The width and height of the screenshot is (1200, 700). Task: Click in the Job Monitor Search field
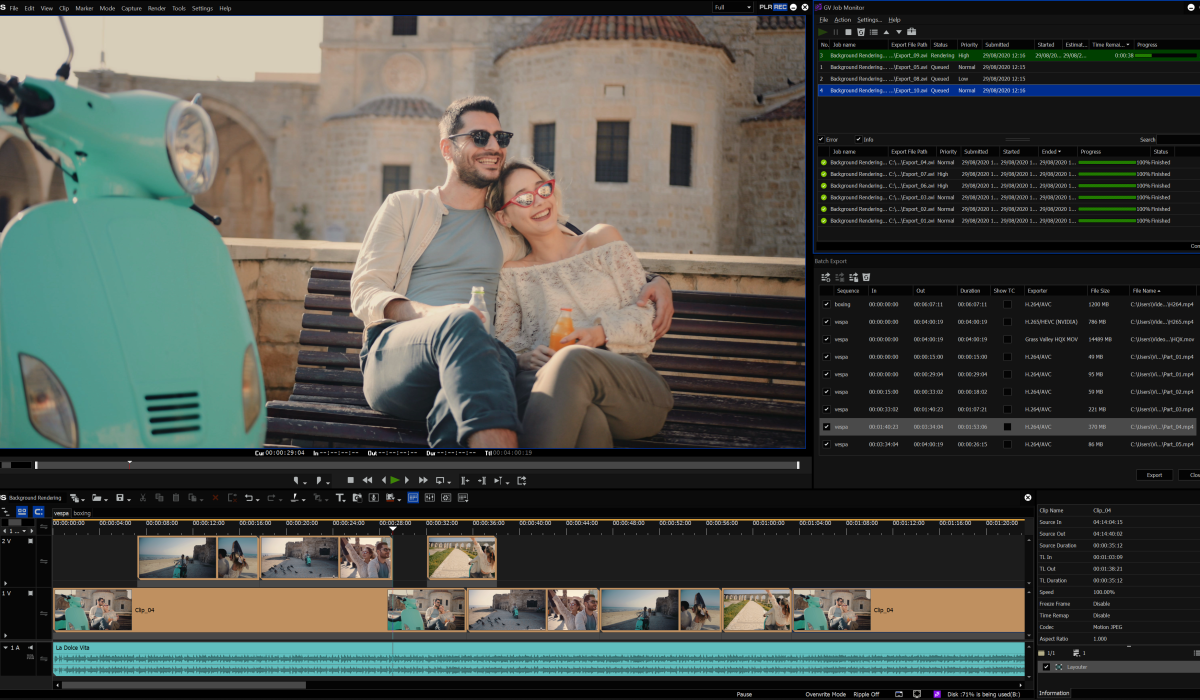(x=1178, y=139)
